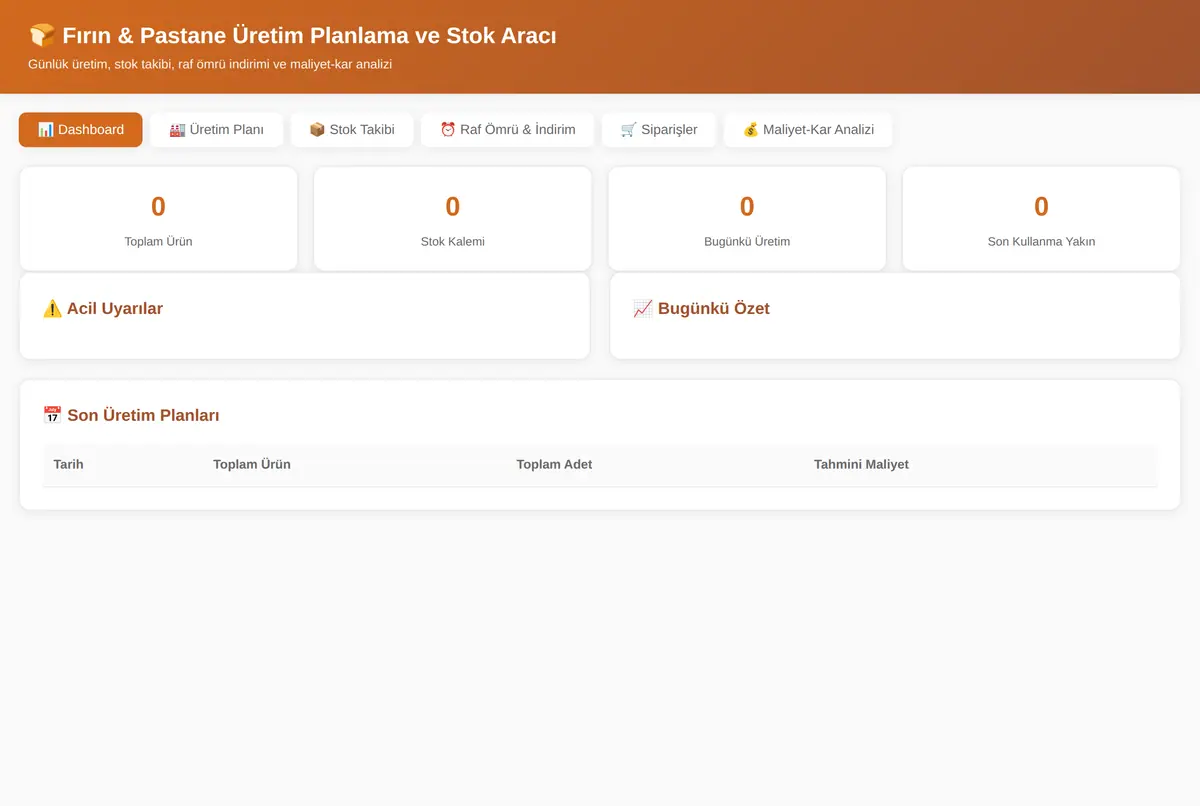The height and width of the screenshot is (806, 1200).
Task: Click the chart icon beside Bugünkü Özet
Action: click(x=643, y=309)
